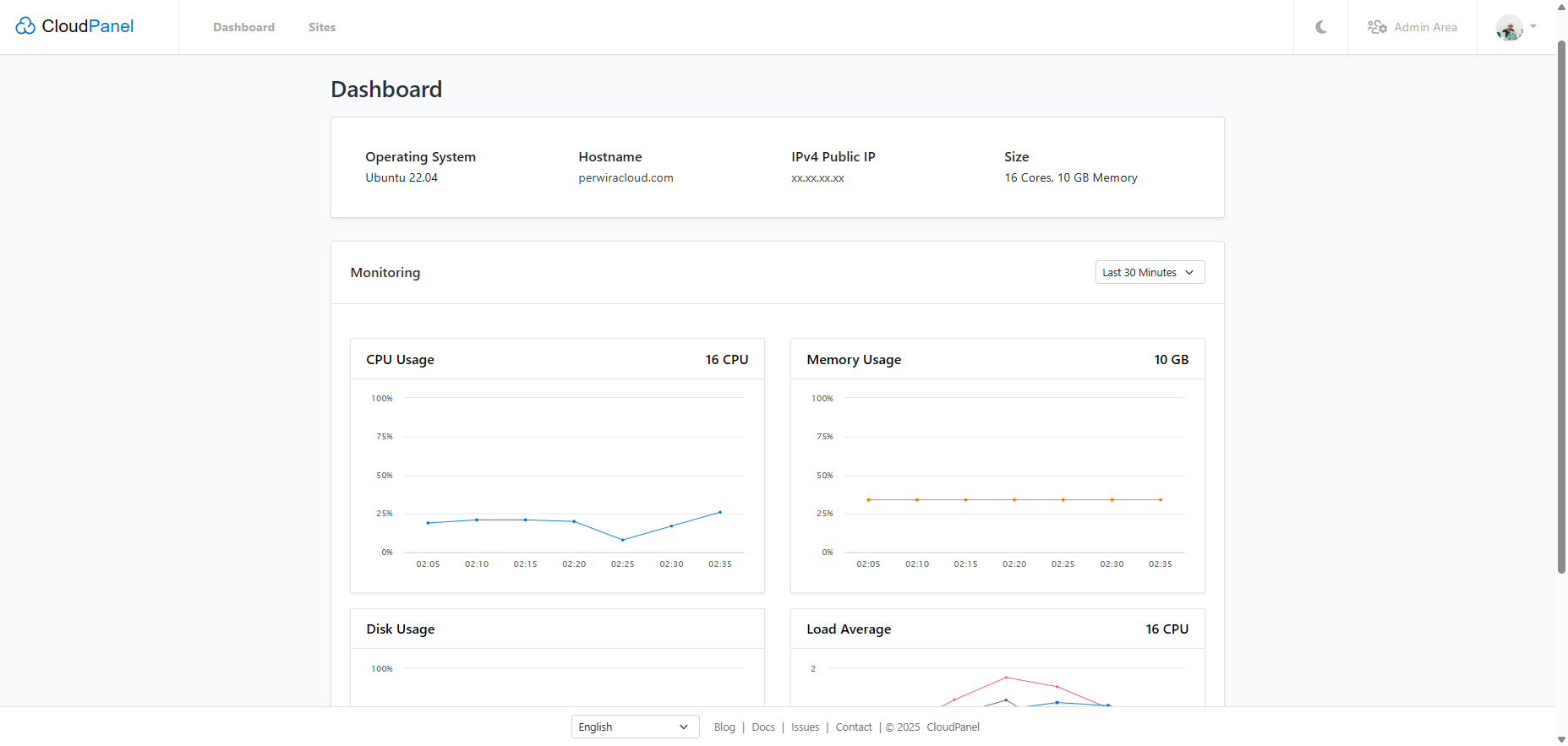Click the CloudPanel cloud logo icon
Image resolution: width=1568 pixels, height=746 pixels.
[25, 26]
